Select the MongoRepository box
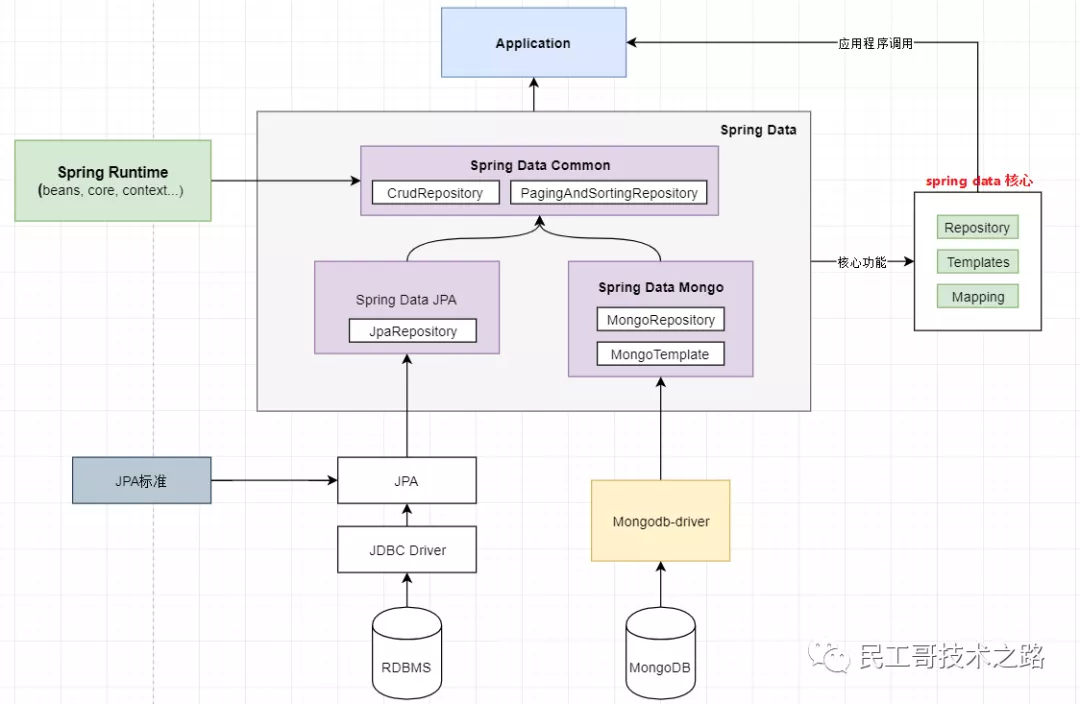The image size is (1080, 704). (661, 320)
